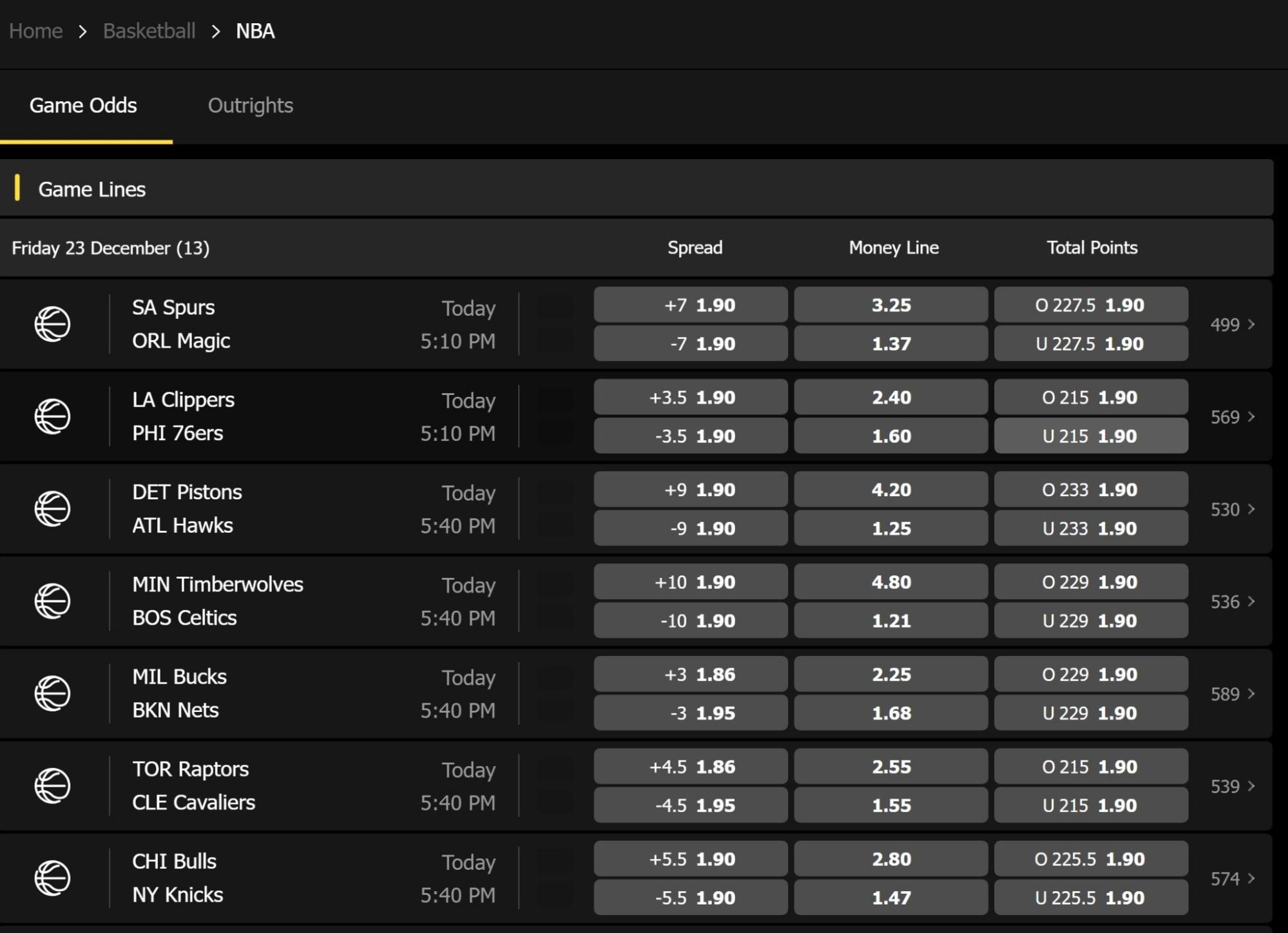Pick Under 233 total points
This screenshot has height=933, width=1288.
[x=1091, y=528]
